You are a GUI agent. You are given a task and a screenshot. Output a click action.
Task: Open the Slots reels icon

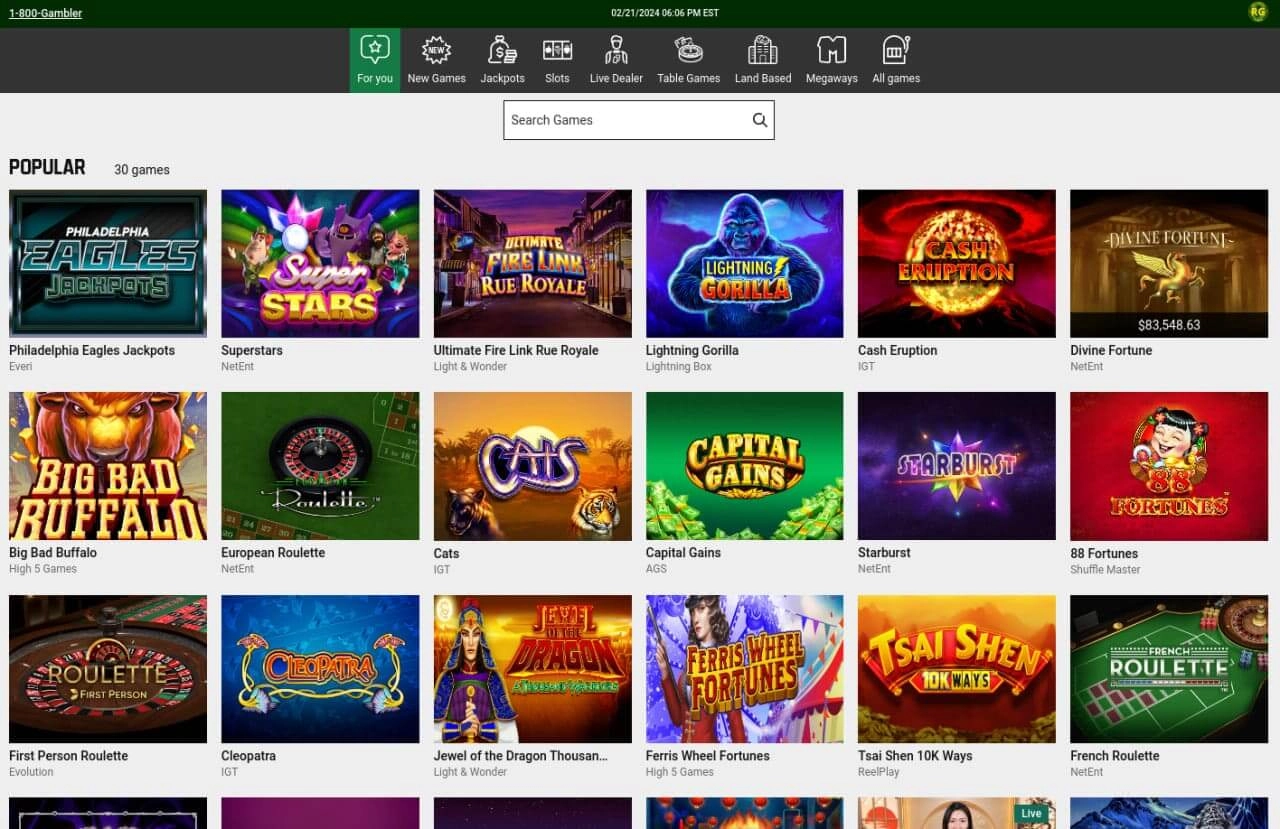pyautogui.click(x=557, y=50)
